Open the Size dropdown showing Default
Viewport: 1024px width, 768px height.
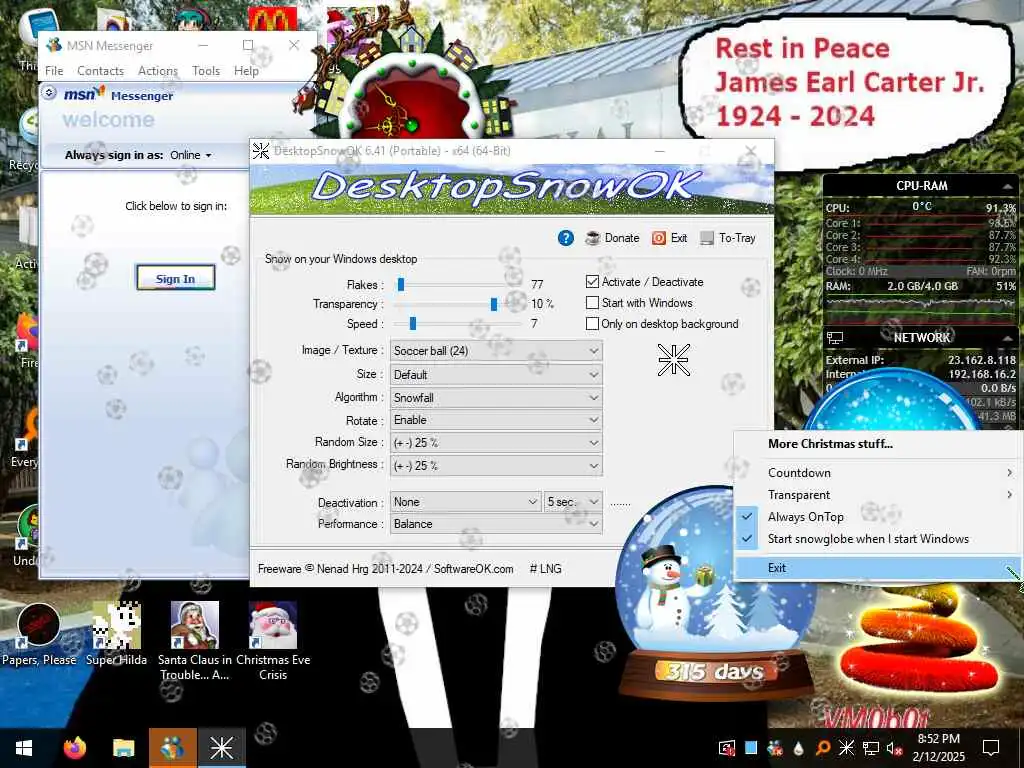pyautogui.click(x=496, y=375)
